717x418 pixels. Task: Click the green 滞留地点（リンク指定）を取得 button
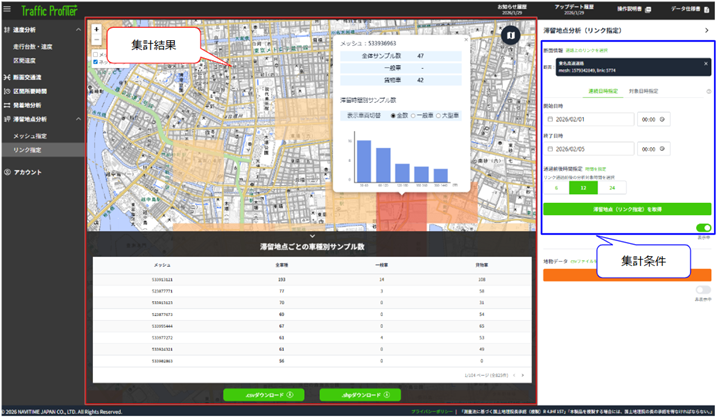click(627, 209)
